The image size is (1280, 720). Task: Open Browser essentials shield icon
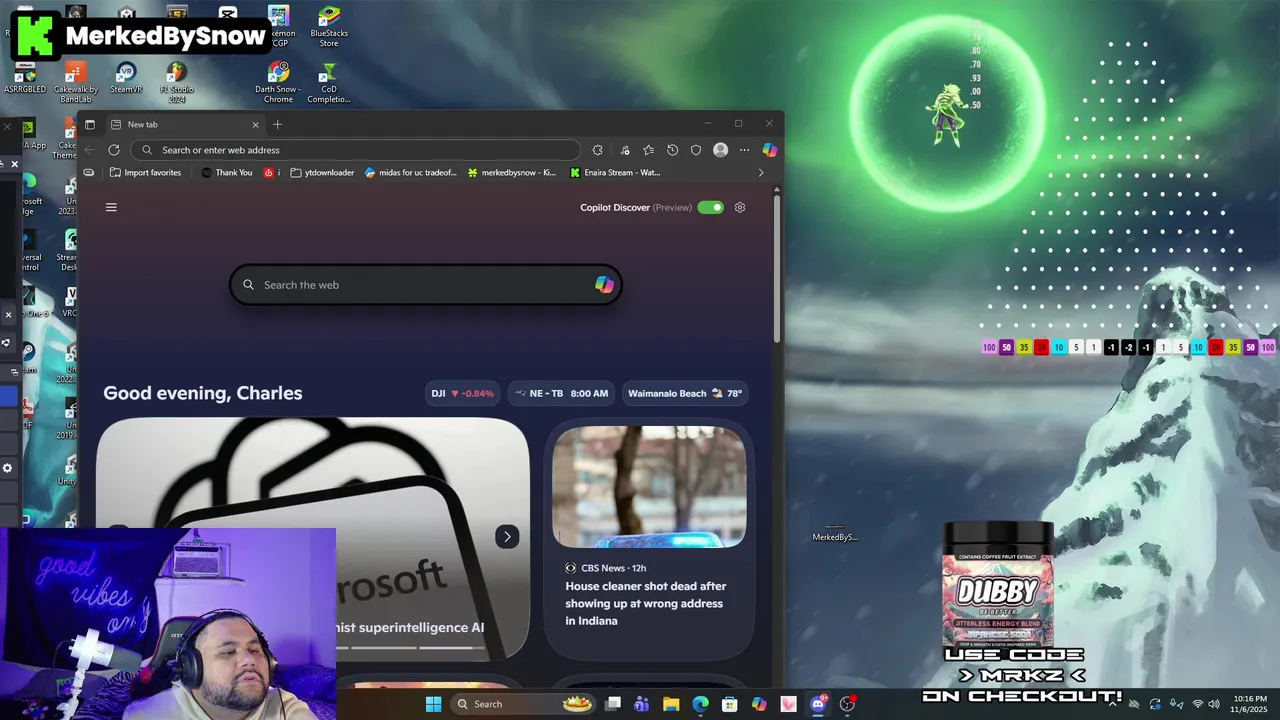pyautogui.click(x=696, y=150)
